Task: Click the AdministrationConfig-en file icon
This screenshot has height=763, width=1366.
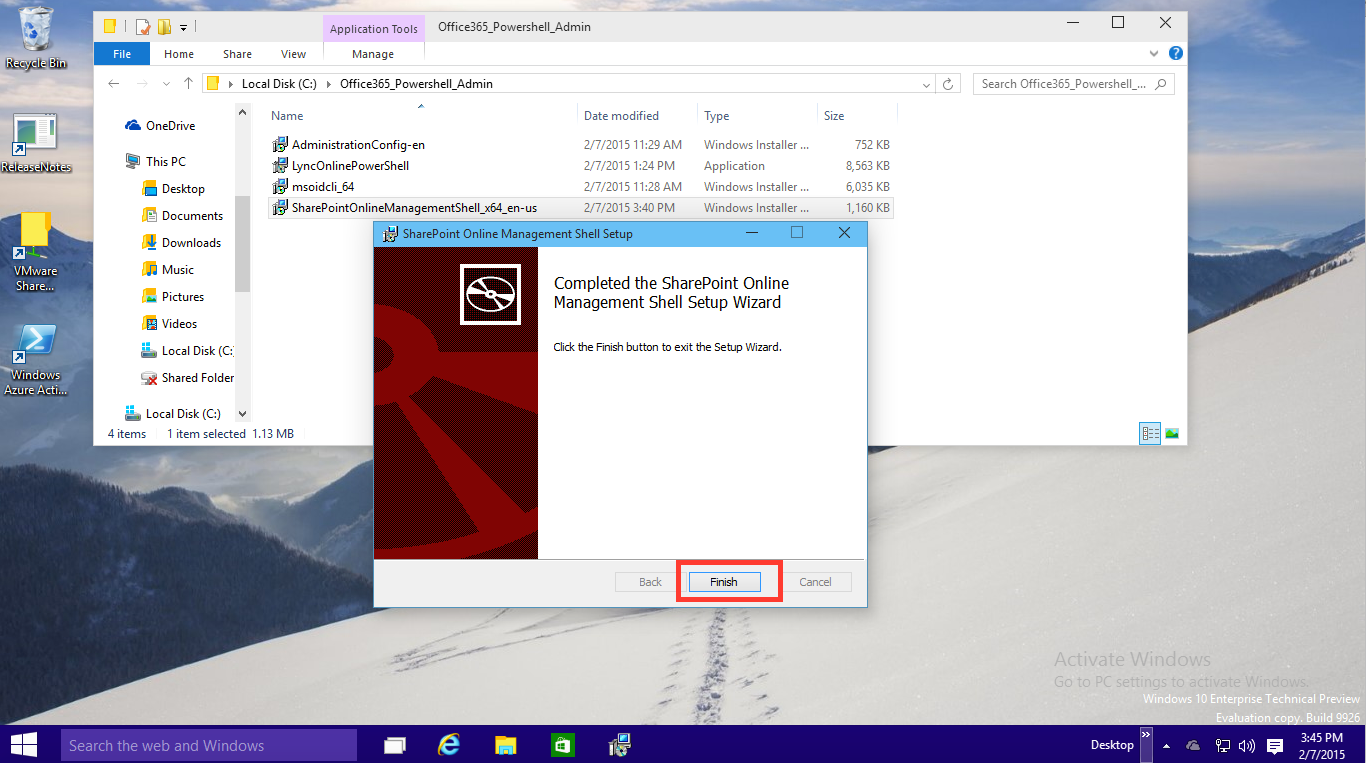Action: pyautogui.click(x=280, y=145)
